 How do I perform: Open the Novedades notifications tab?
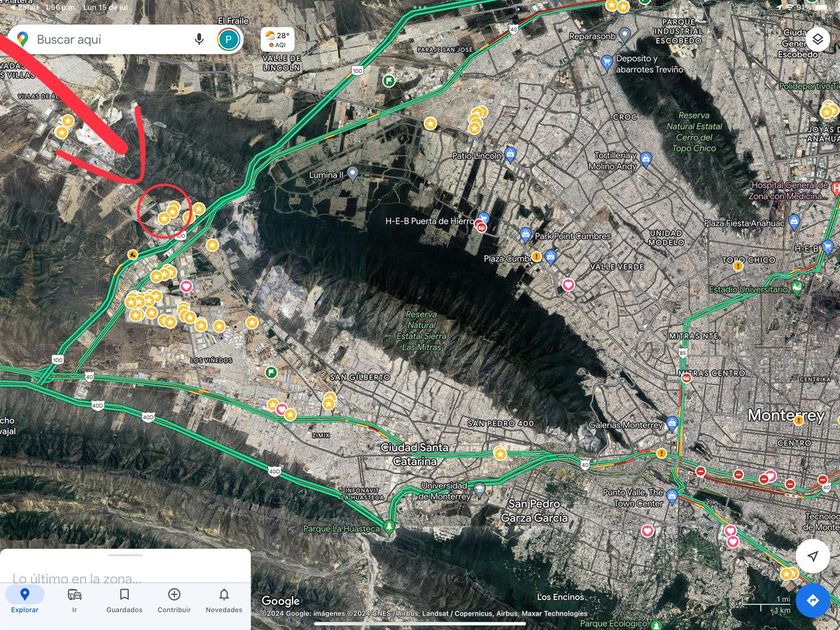click(x=224, y=600)
